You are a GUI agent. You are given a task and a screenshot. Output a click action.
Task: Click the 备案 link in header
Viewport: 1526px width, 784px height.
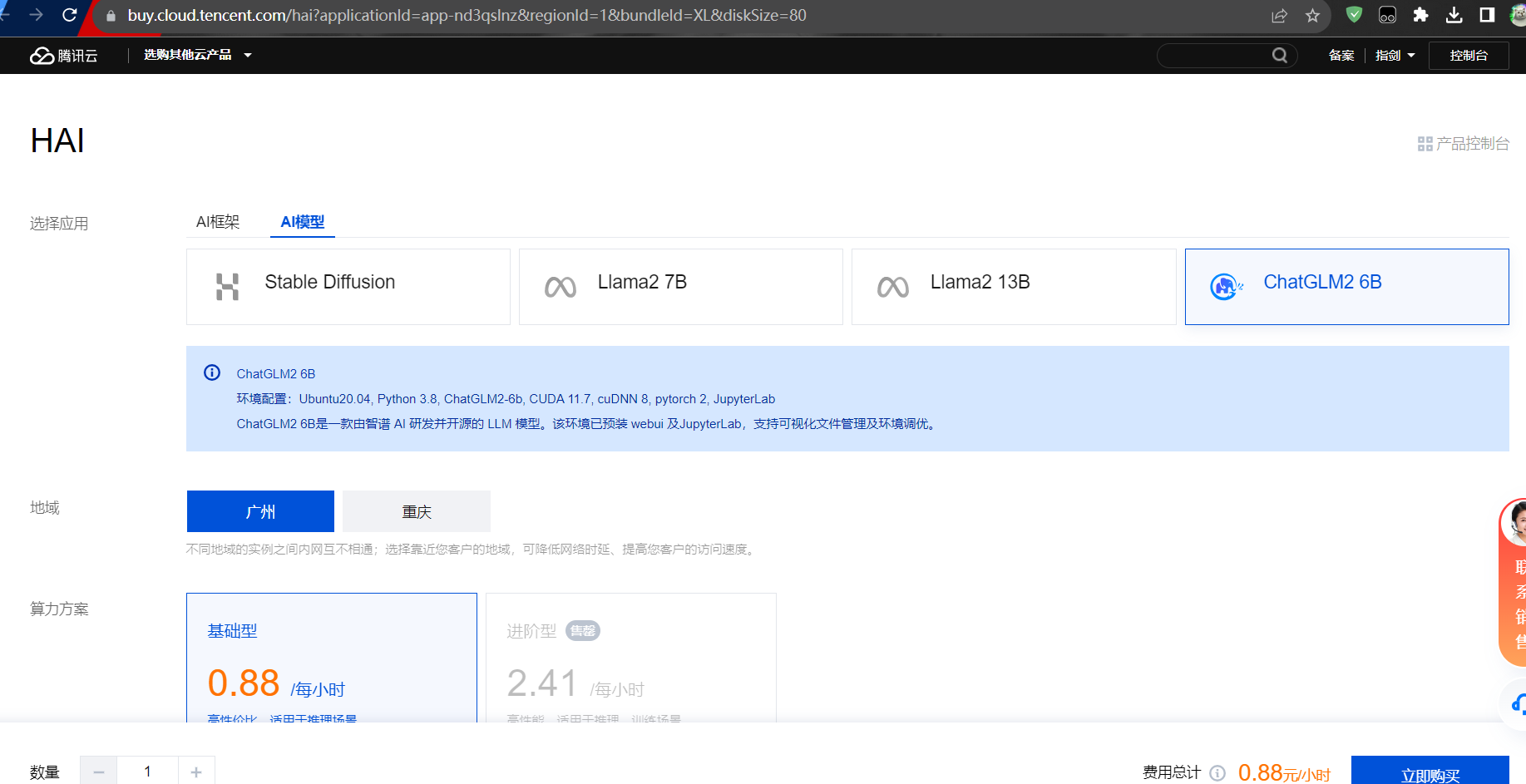1341,55
